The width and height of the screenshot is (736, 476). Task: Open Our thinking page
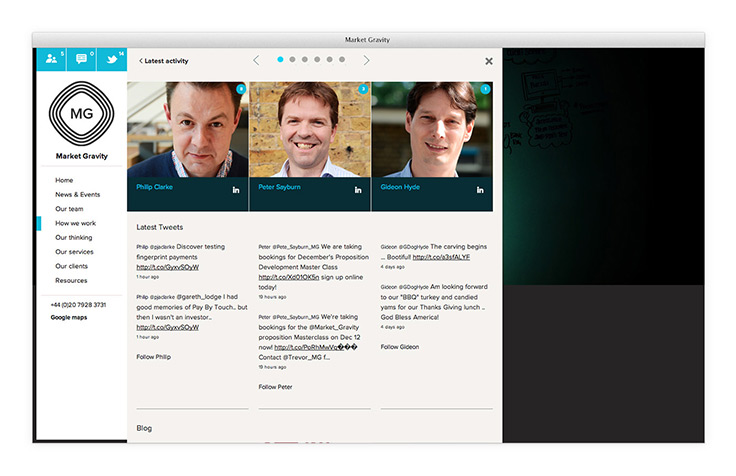[x=74, y=238]
